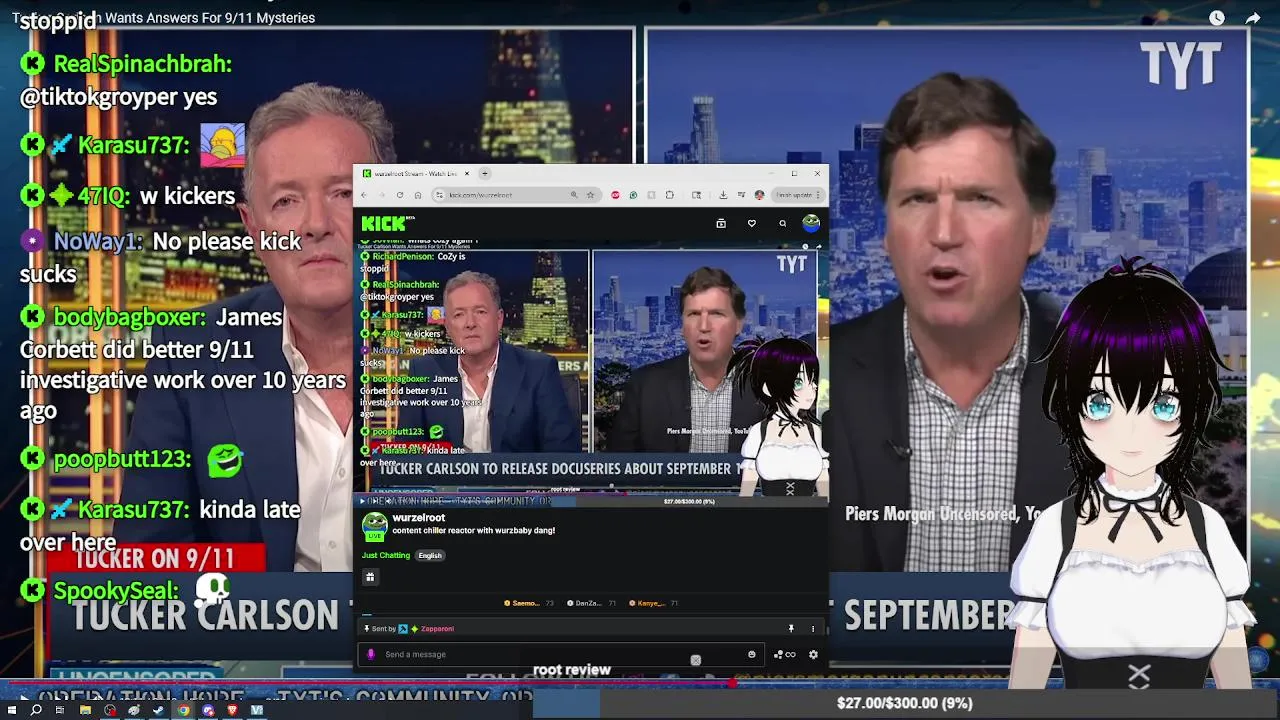Click the NoWay1 username in chat overlay
This screenshot has height=720, width=1280.
pyautogui.click(x=97, y=241)
